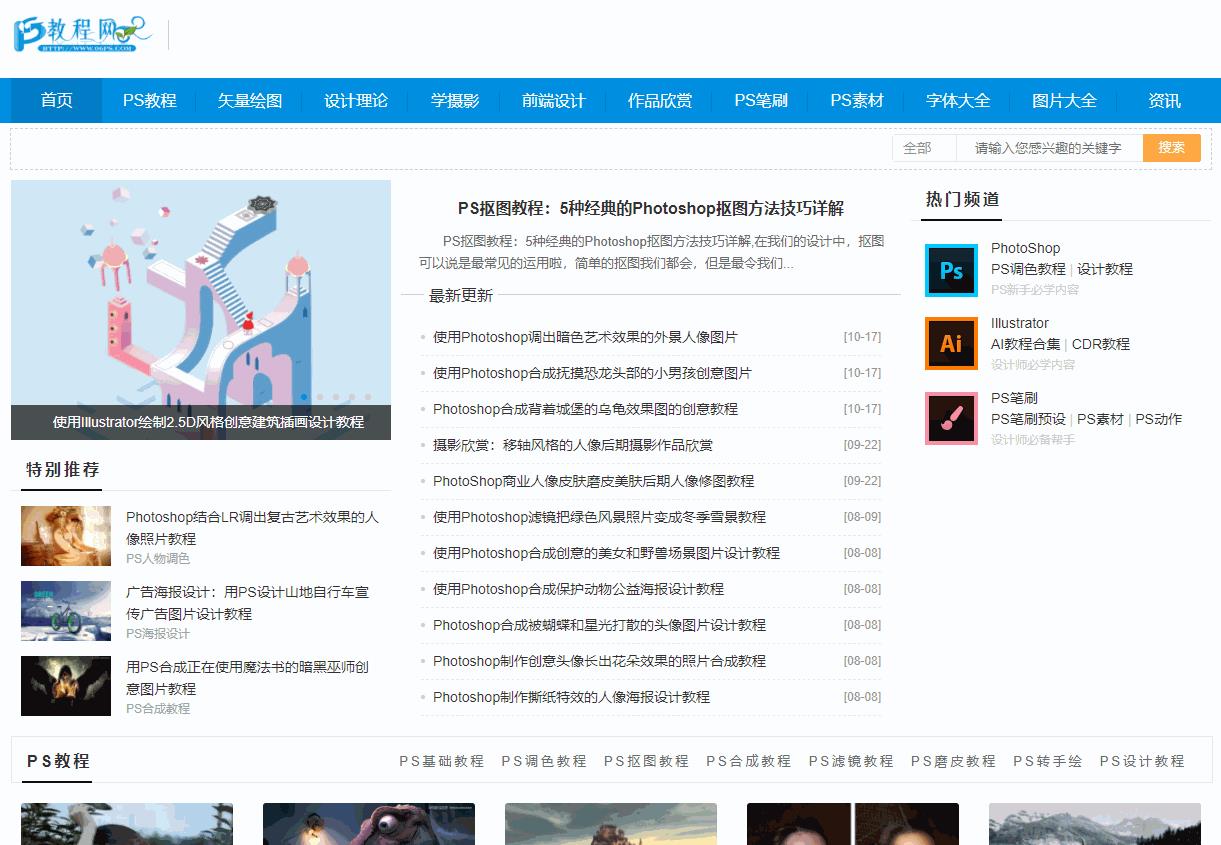Open the PS抠图教程 headline article

(x=651, y=208)
